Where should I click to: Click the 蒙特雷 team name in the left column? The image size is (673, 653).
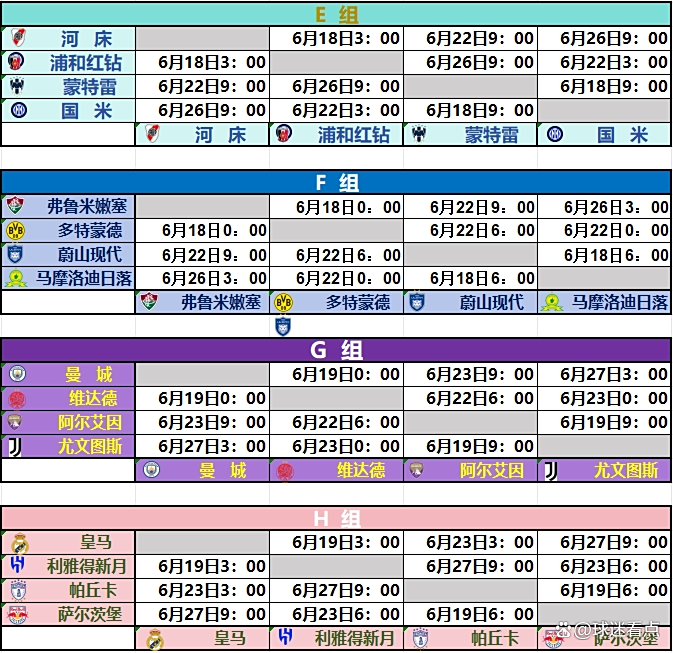[x=89, y=87]
